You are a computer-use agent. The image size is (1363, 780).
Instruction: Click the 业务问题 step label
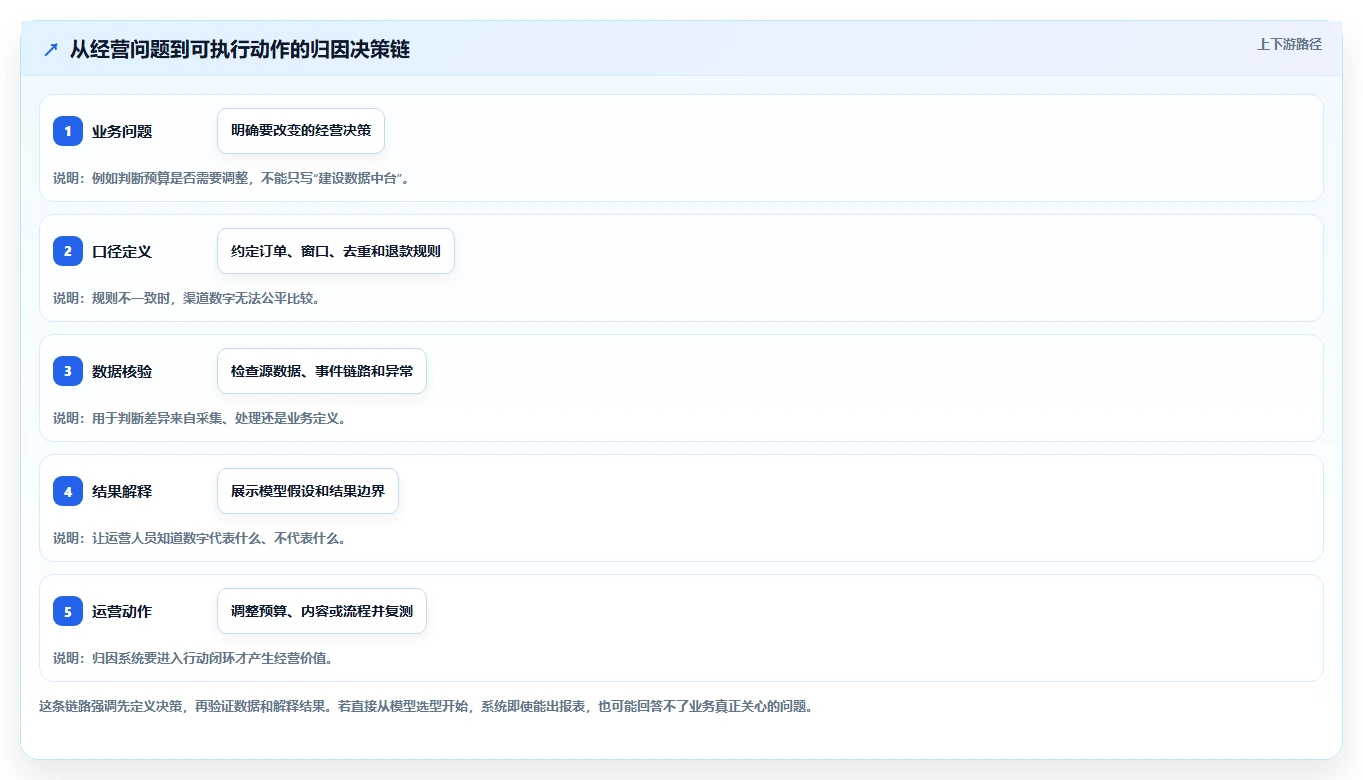(122, 132)
